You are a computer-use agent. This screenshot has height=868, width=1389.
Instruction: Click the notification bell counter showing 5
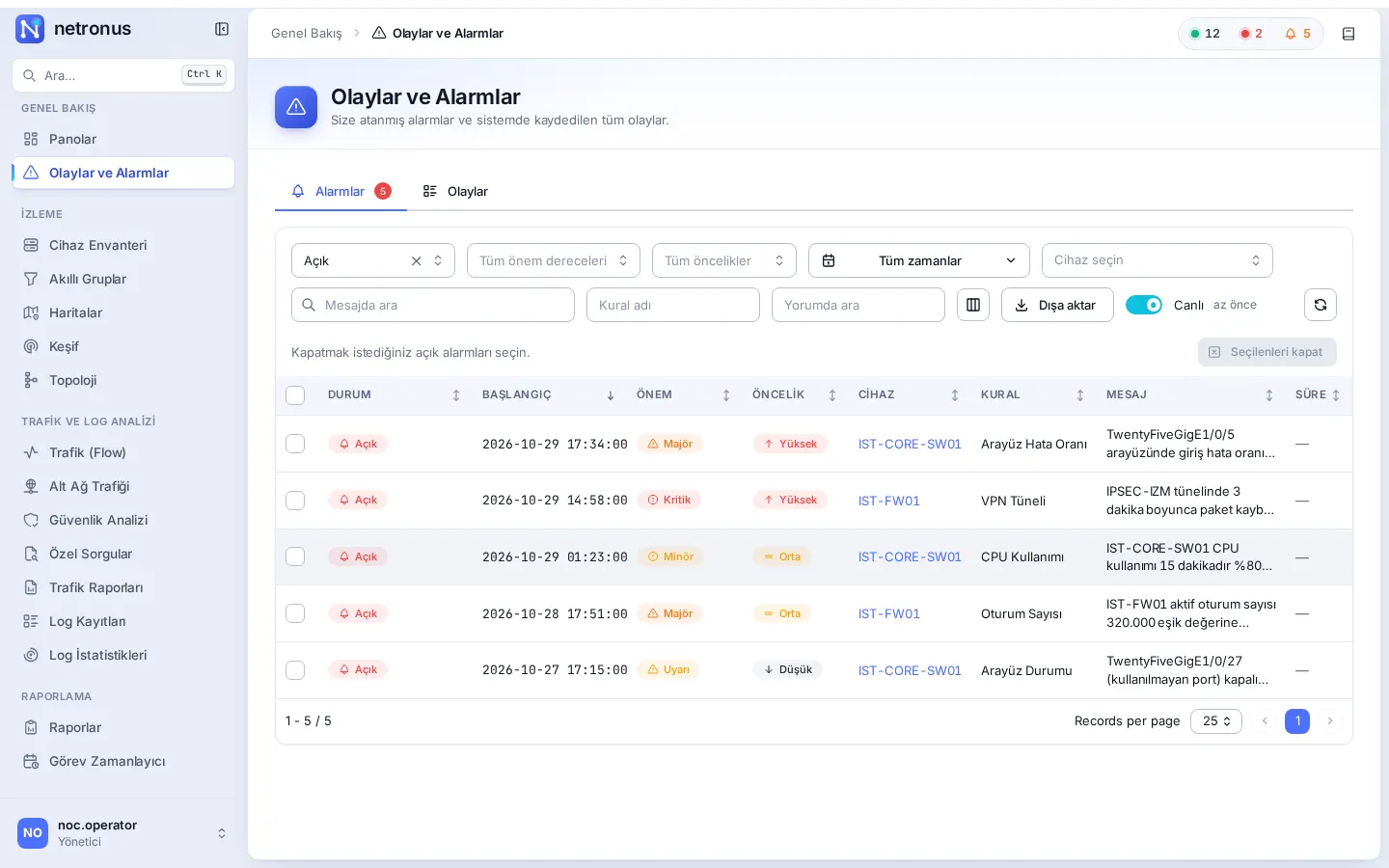[x=1298, y=34]
